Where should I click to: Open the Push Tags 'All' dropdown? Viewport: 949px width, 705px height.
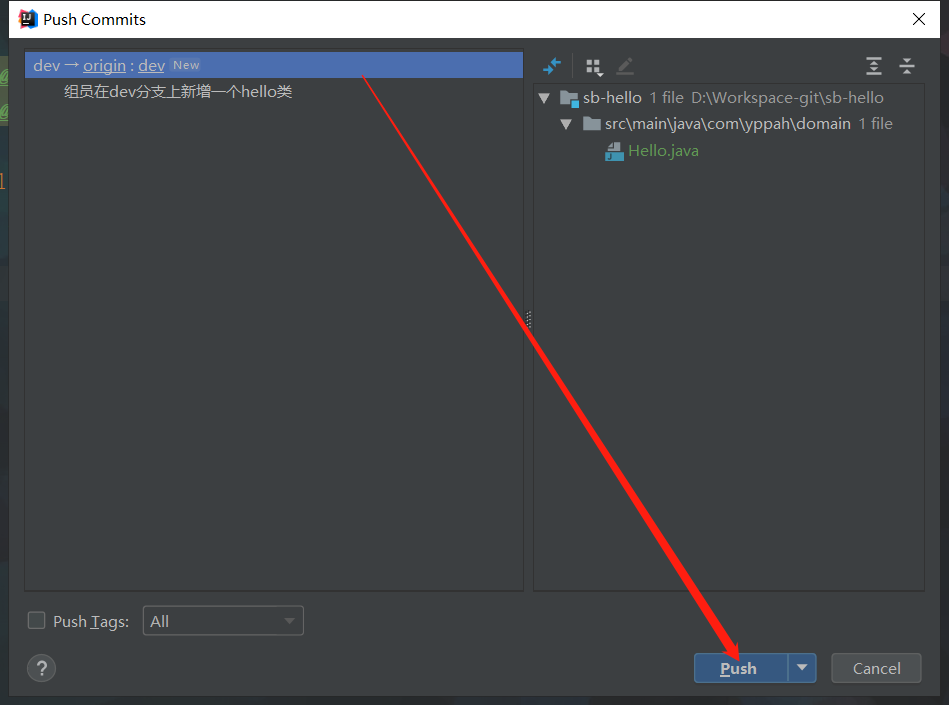pos(223,621)
